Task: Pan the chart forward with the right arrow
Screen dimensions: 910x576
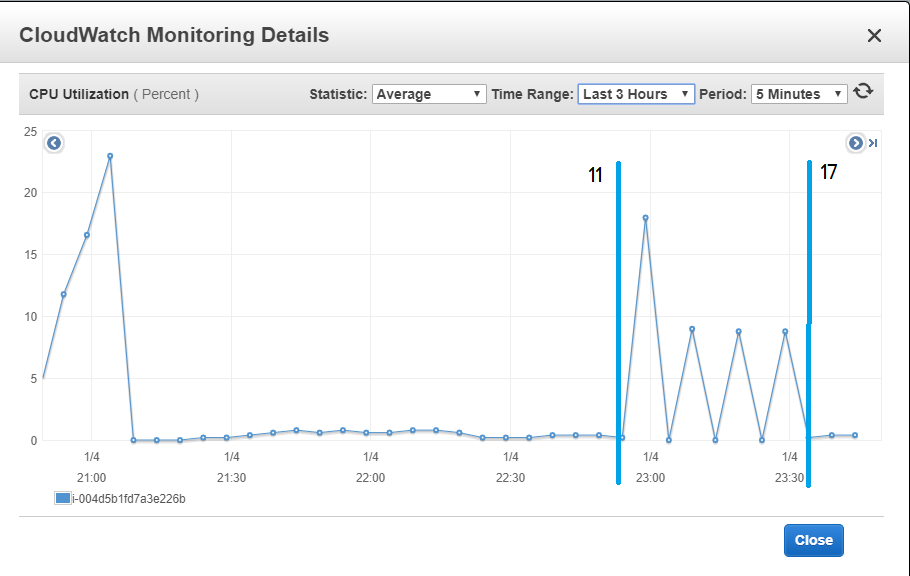Action: pos(855,143)
